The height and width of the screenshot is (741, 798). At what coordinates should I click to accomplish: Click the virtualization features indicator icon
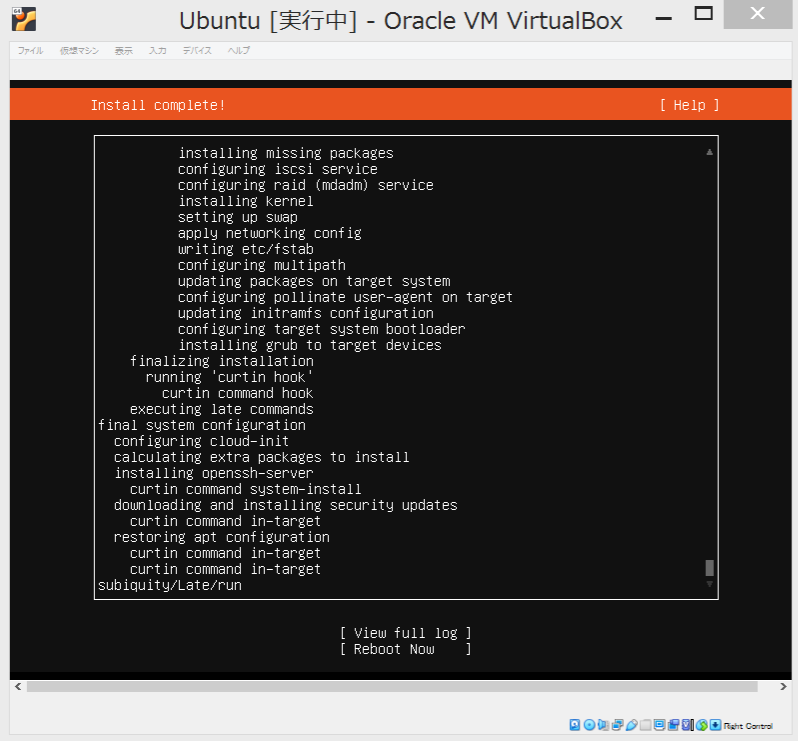click(x=688, y=725)
